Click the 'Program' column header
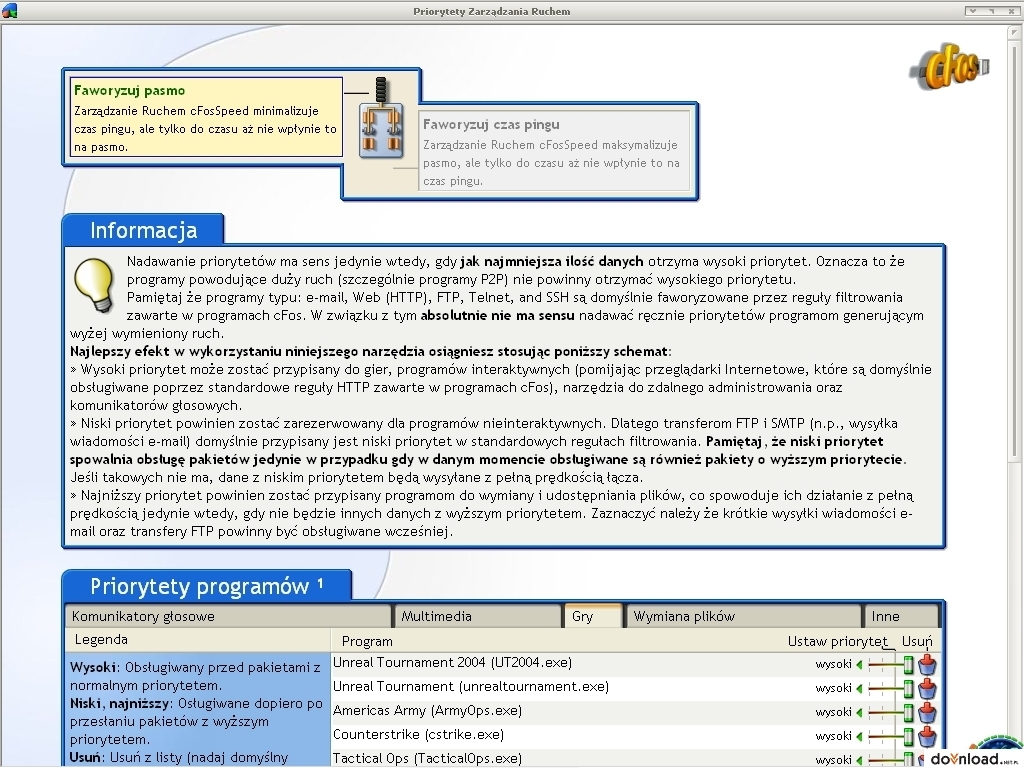 click(367, 641)
